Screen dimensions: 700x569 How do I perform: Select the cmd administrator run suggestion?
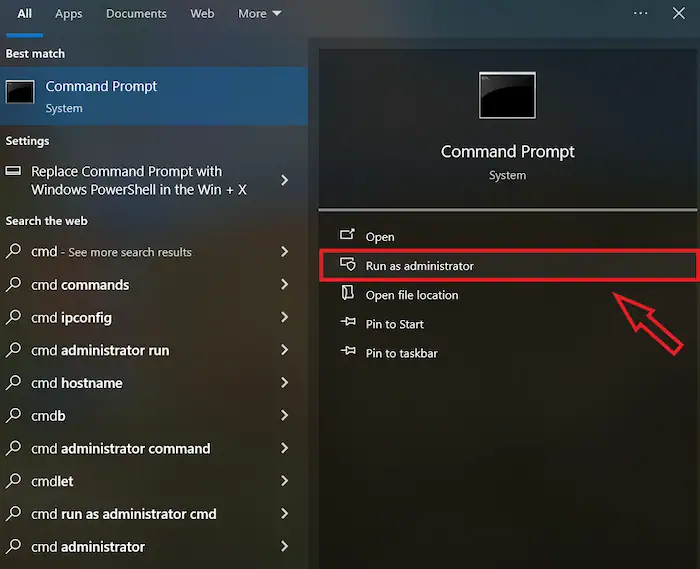[100, 351]
